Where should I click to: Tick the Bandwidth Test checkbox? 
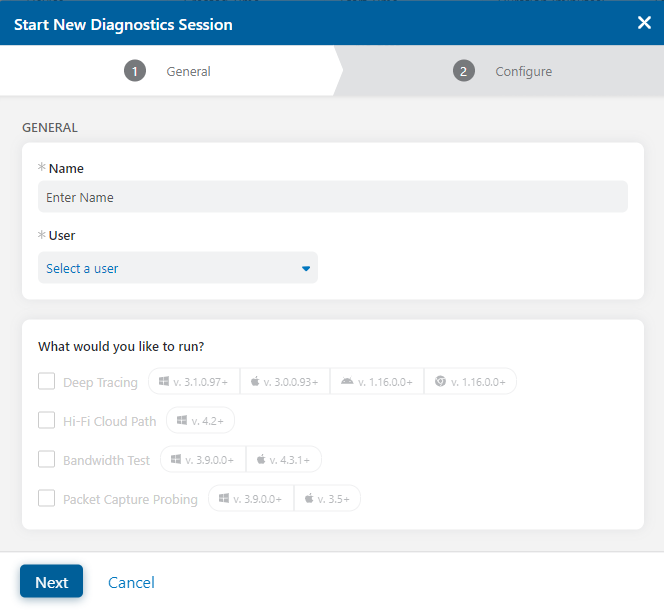pos(46,459)
